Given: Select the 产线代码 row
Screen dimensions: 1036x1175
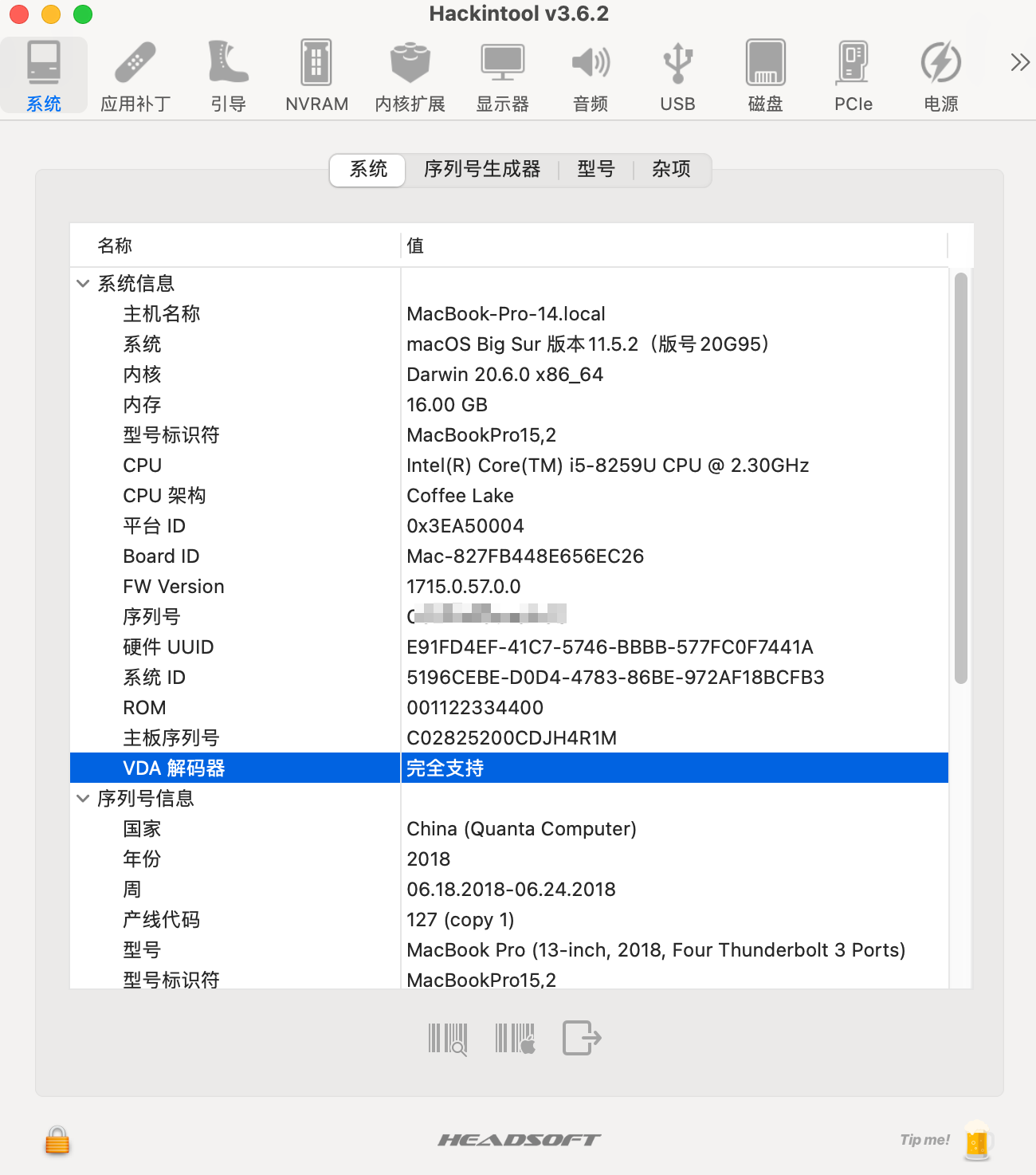Looking at the screenshot, I should 509,920.
